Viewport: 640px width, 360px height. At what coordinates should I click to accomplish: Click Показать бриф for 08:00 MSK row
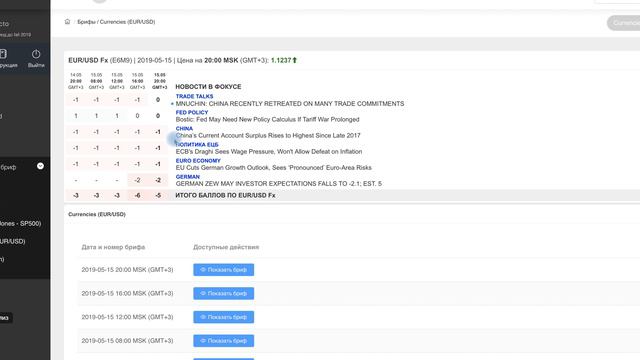click(224, 341)
